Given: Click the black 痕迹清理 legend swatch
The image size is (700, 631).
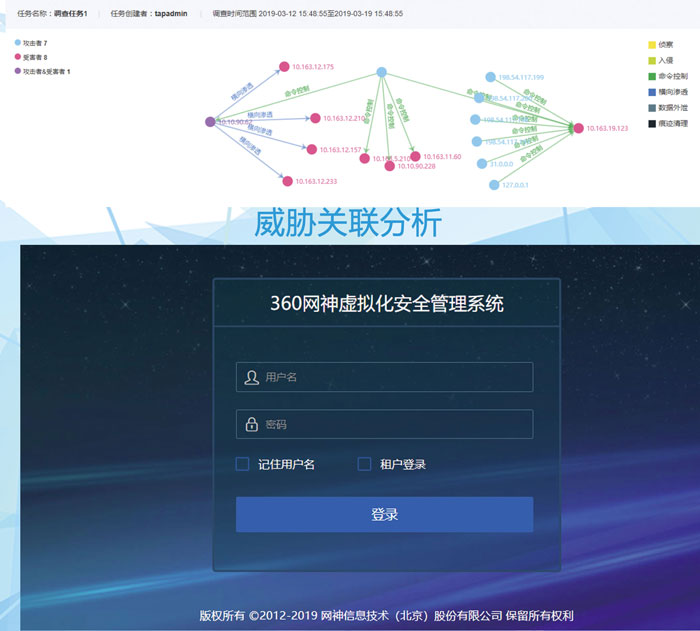Looking at the screenshot, I should tap(652, 124).
